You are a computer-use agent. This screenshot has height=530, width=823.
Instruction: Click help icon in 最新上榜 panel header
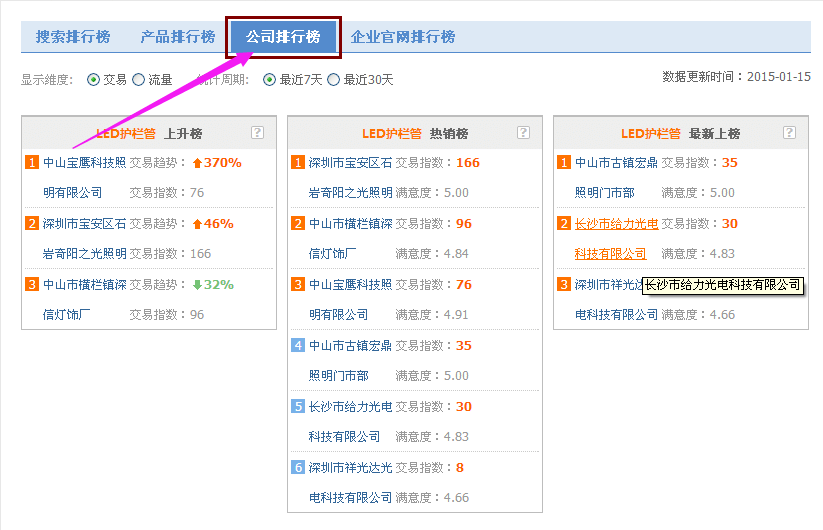789,133
